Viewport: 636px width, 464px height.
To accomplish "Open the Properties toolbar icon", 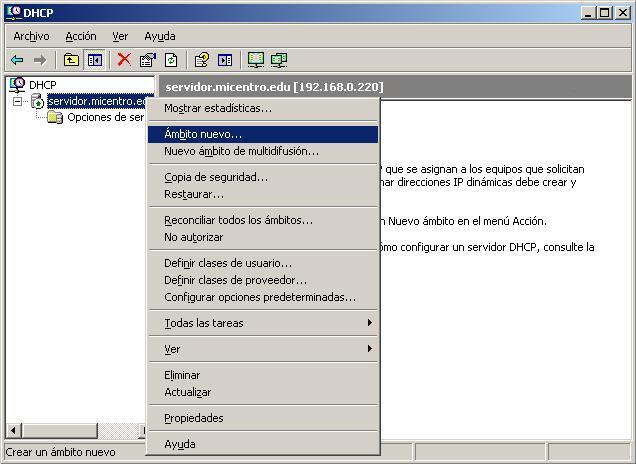I will tap(148, 60).
